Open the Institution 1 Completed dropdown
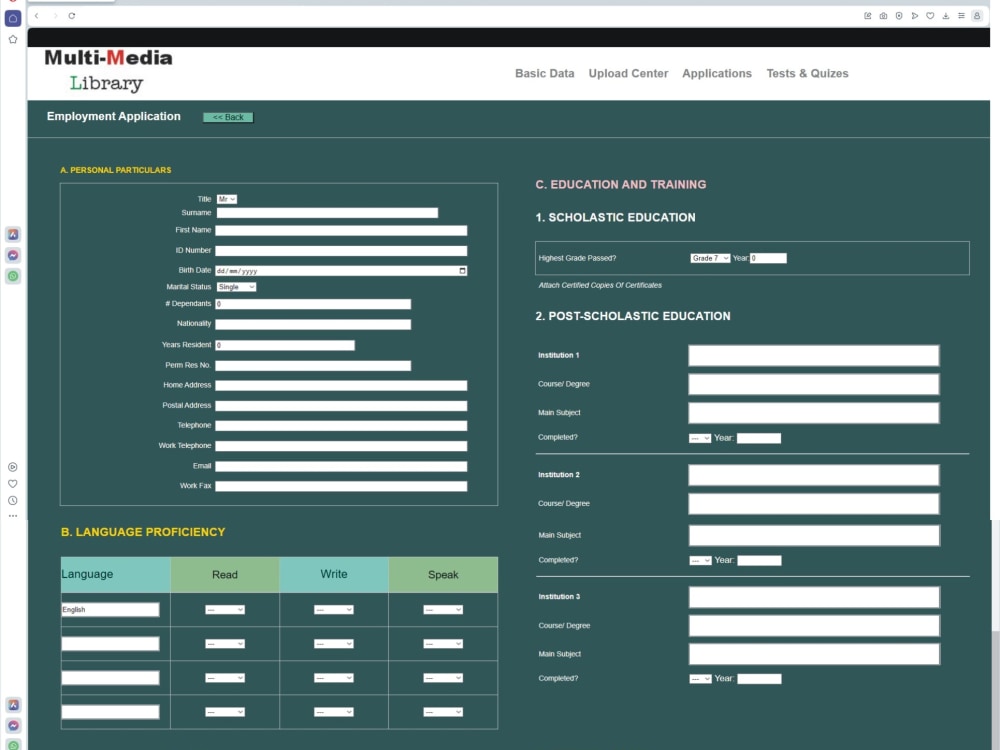 pyautogui.click(x=700, y=438)
